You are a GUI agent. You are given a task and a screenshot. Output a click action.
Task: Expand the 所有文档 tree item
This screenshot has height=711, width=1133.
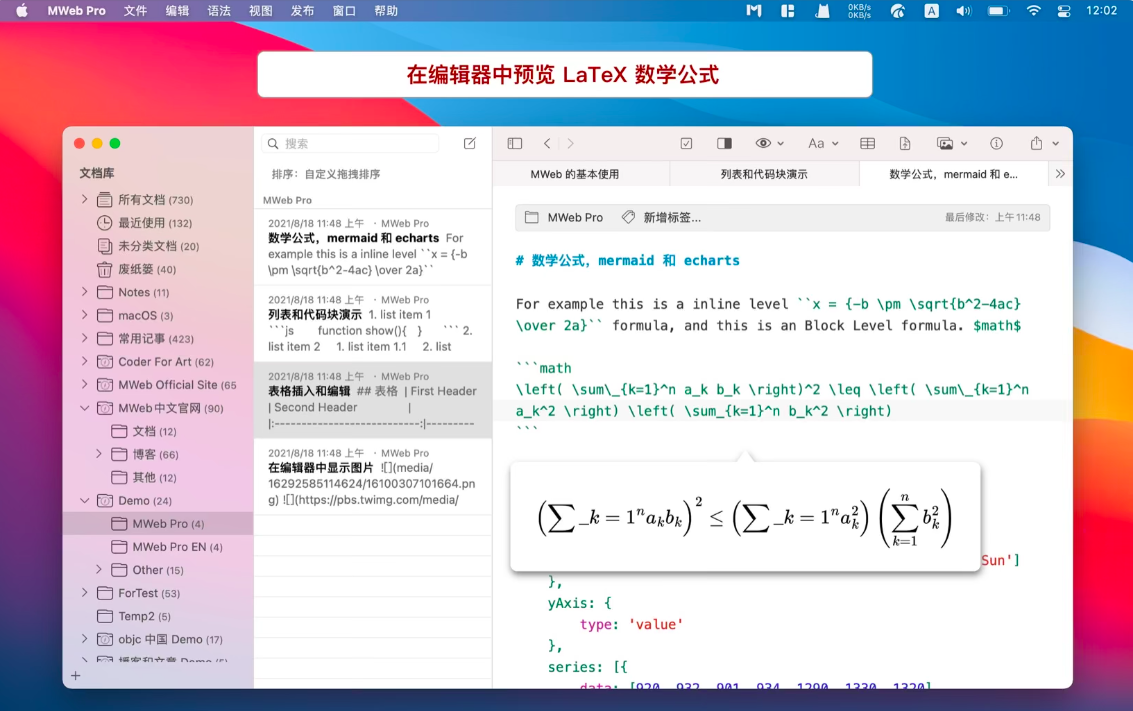click(85, 199)
